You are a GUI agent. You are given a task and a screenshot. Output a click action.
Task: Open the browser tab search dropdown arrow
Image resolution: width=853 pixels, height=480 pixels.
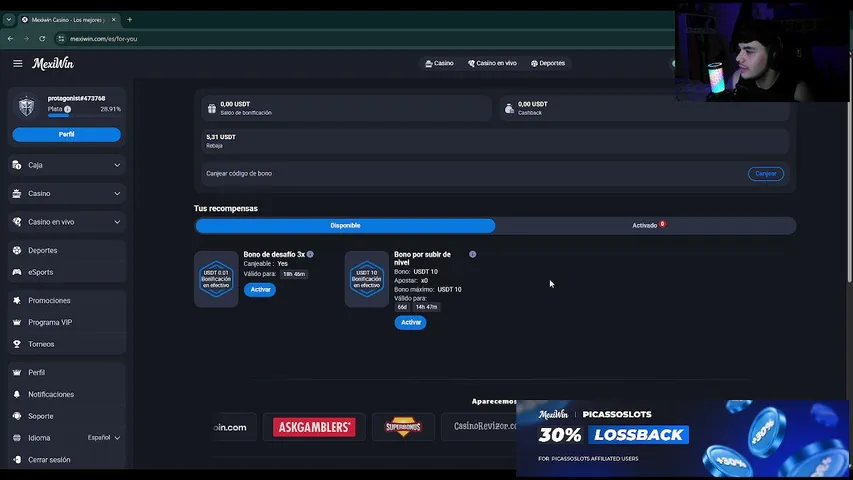coord(9,20)
